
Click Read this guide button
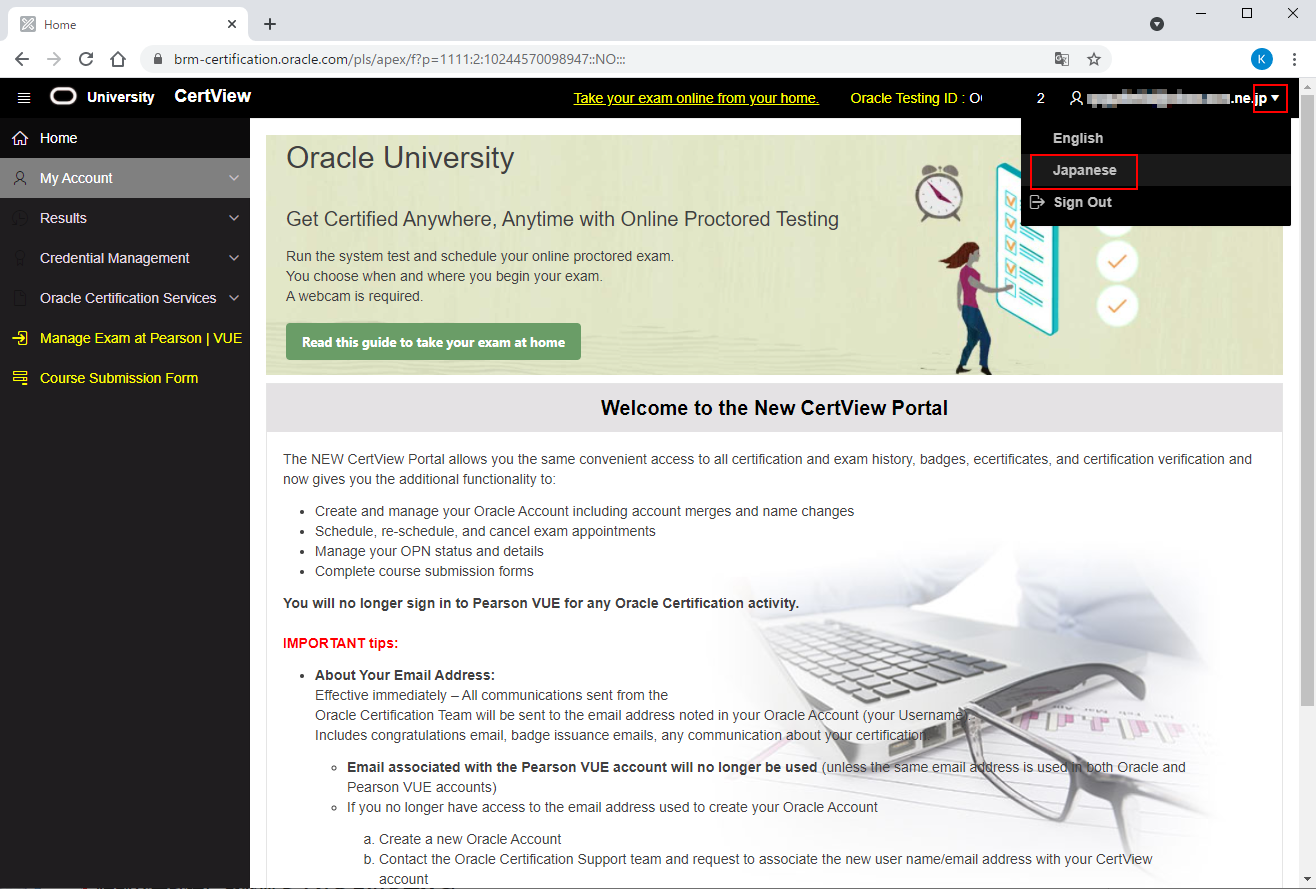tap(433, 342)
